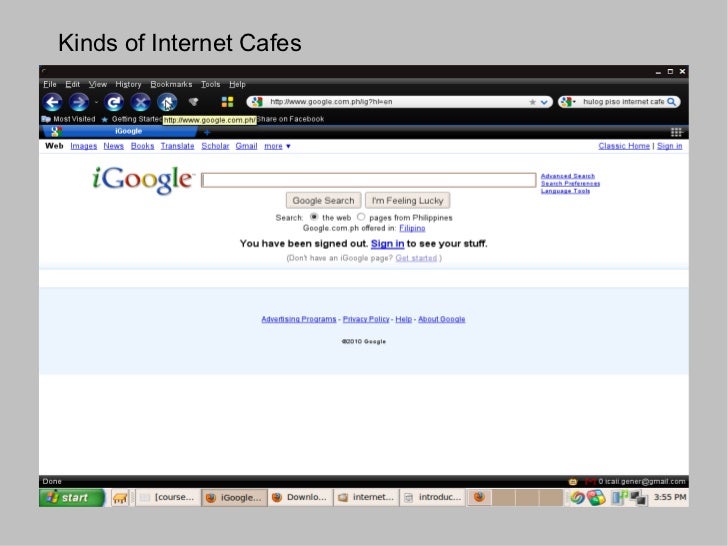
Task: Click the Windows start button
Action: click(x=72, y=498)
